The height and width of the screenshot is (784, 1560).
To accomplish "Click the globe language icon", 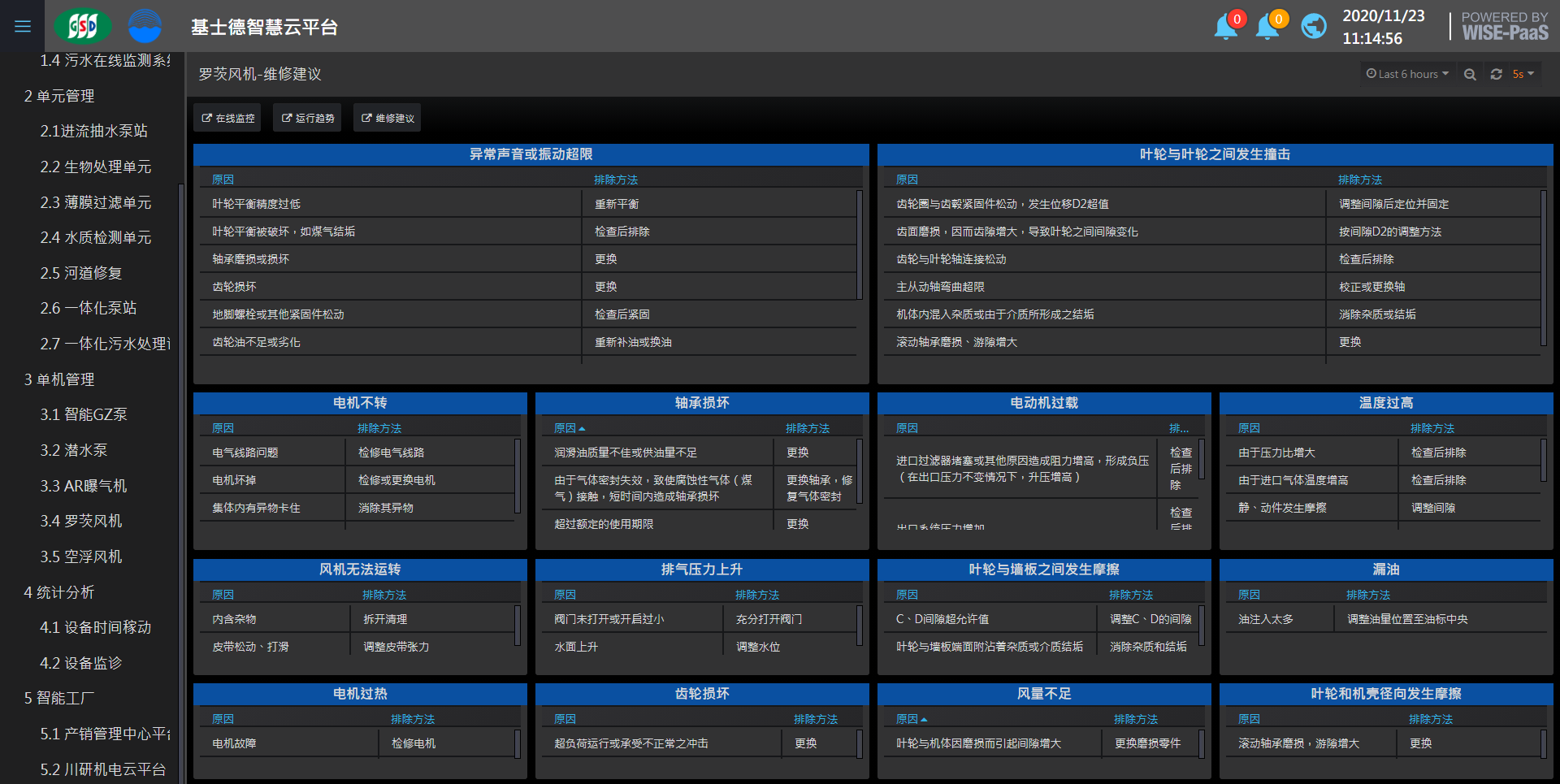I will tap(1313, 27).
